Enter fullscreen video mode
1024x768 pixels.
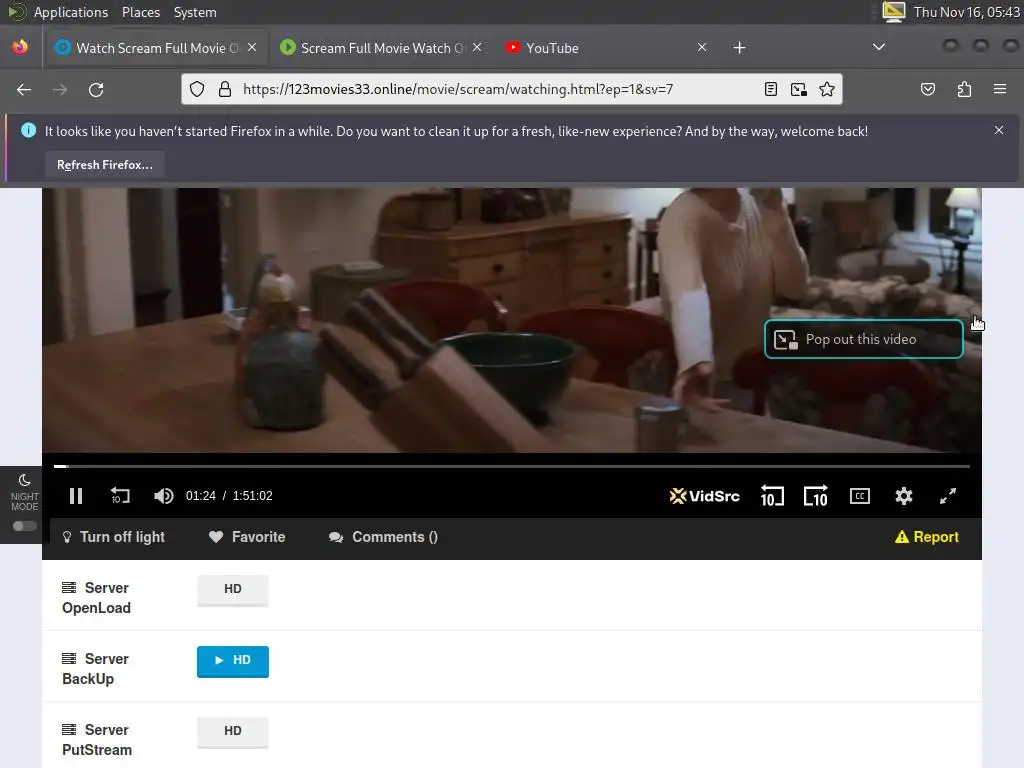pos(948,496)
